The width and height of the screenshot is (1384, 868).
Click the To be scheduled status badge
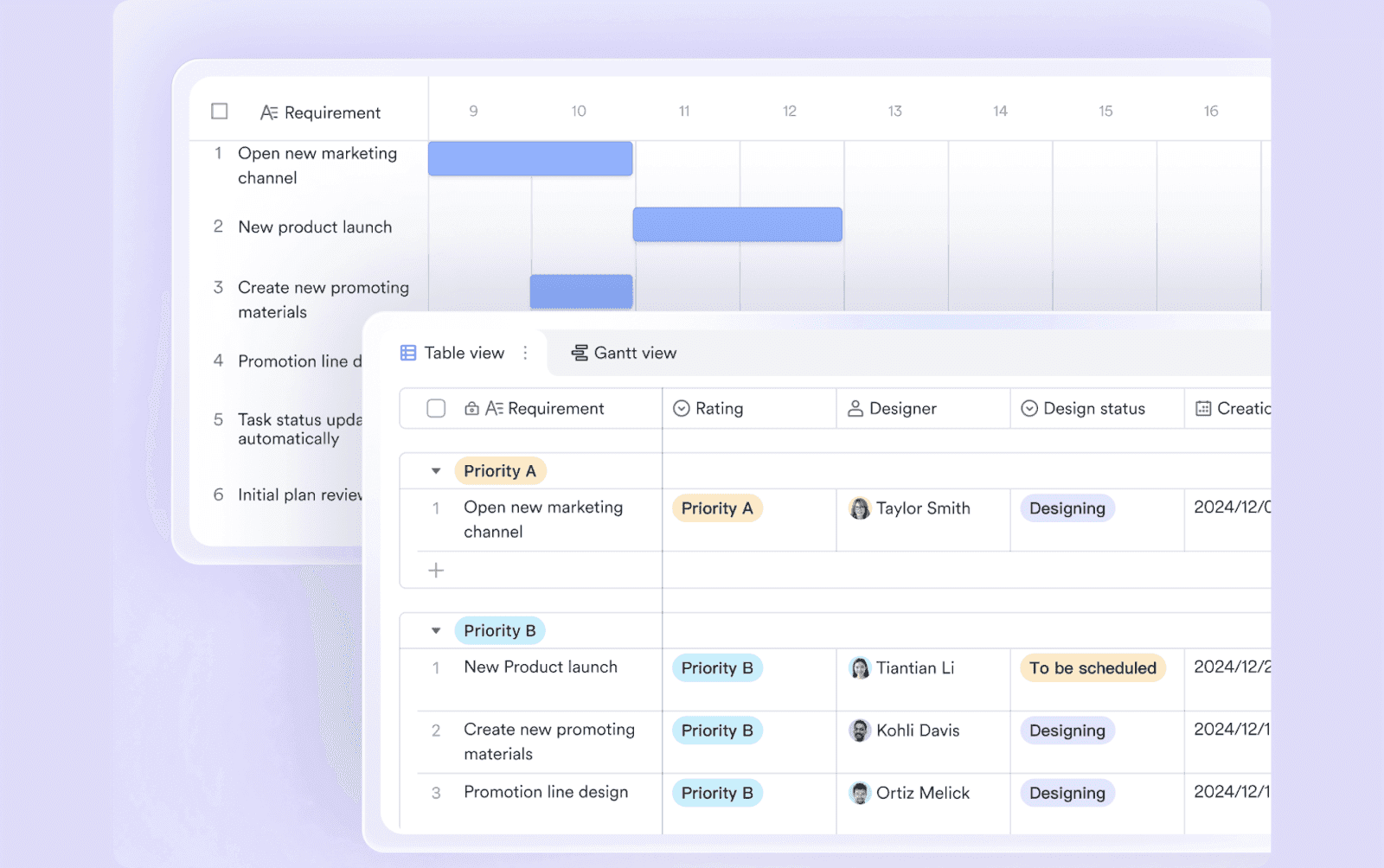click(x=1093, y=667)
